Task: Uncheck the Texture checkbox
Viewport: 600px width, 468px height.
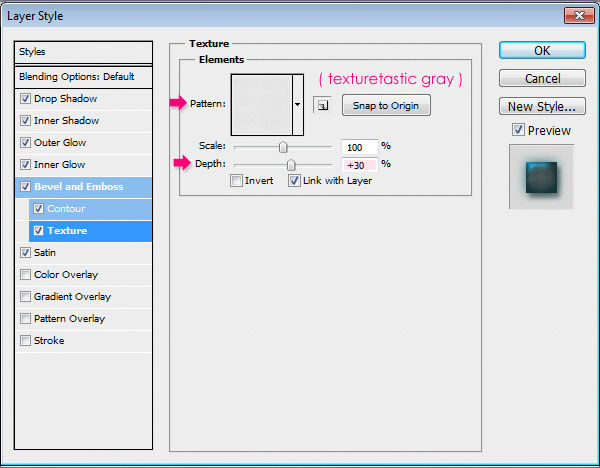Action: click(38, 230)
